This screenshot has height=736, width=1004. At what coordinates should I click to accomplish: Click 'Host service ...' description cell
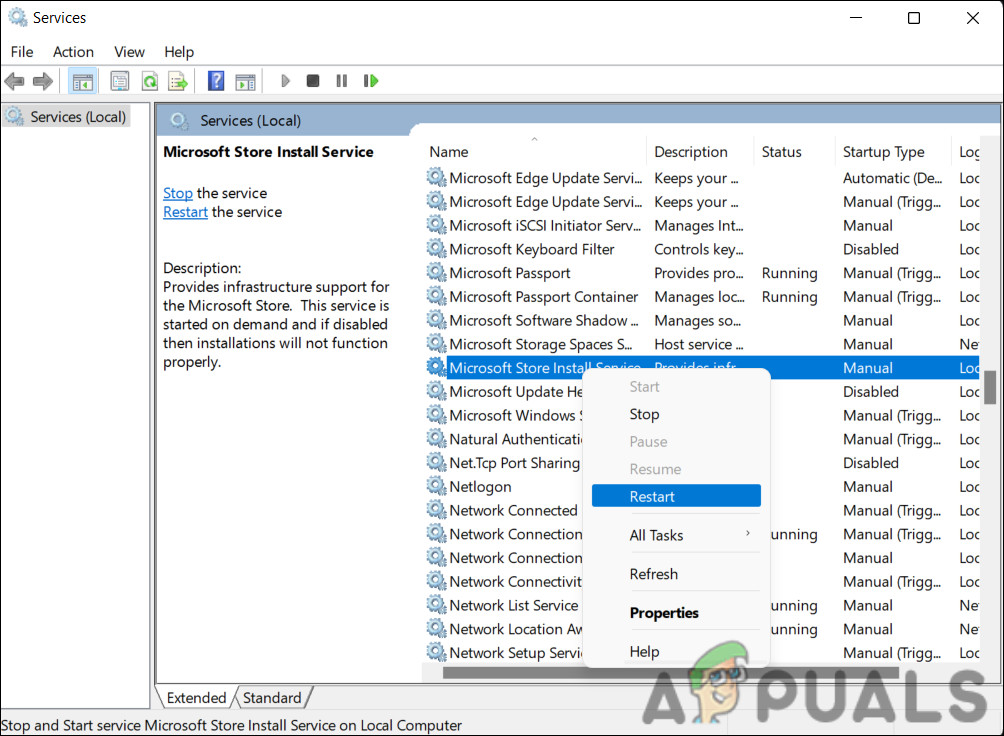point(698,344)
